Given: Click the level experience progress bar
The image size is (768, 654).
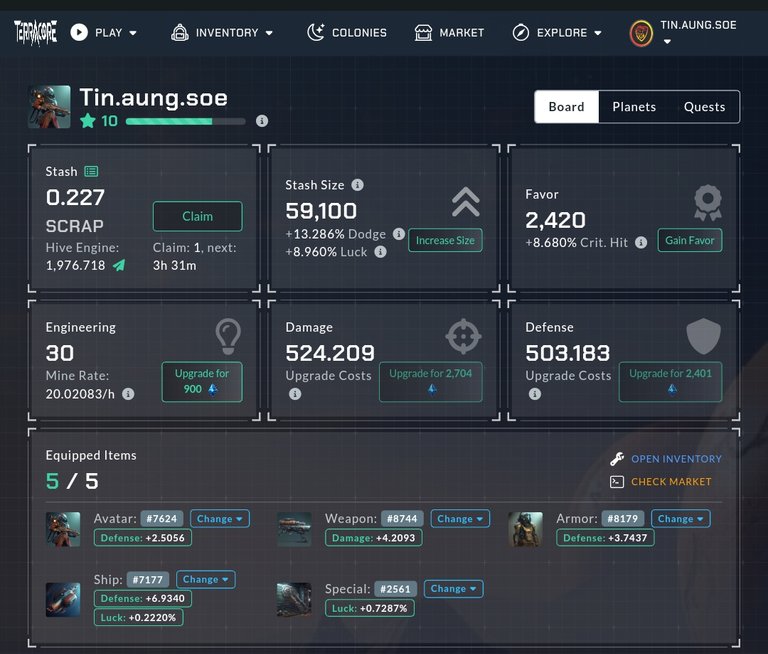Looking at the screenshot, I should point(186,121).
